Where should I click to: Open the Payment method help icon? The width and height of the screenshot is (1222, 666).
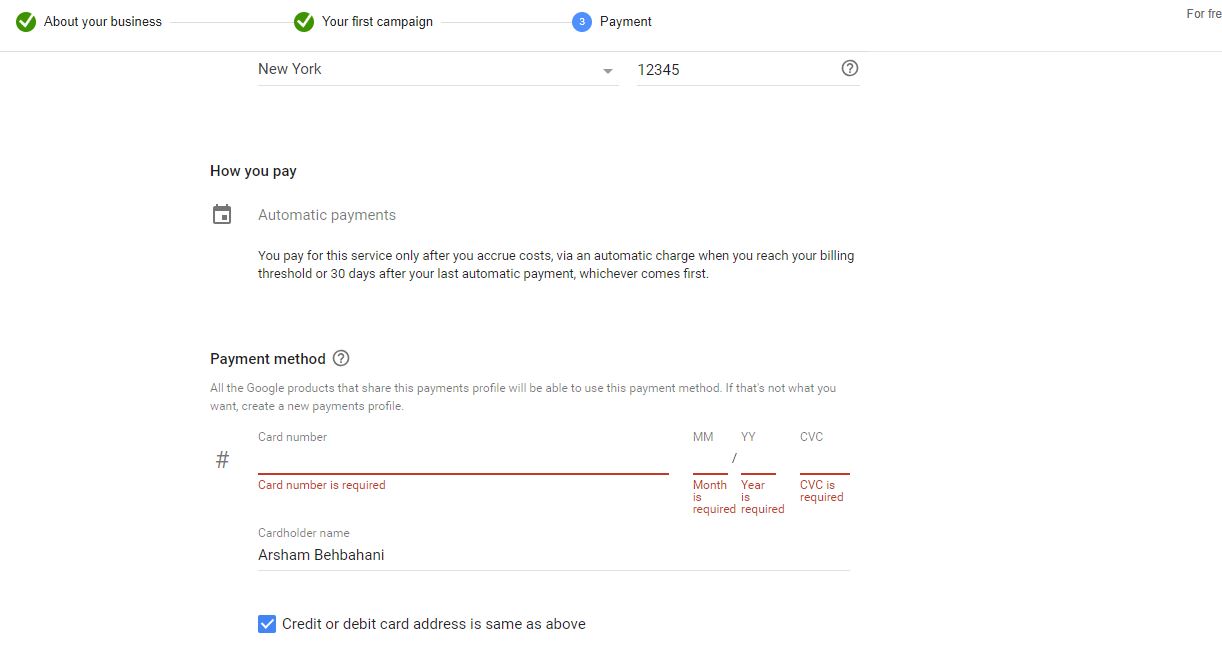click(341, 358)
